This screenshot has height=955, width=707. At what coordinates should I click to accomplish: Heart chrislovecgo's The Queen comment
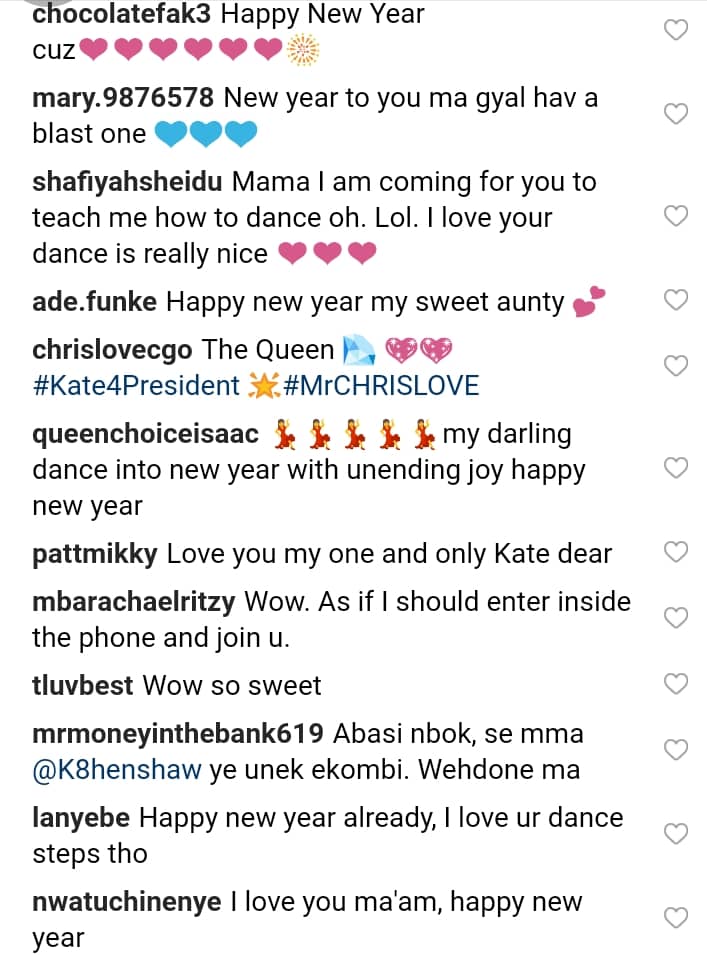coord(677,365)
